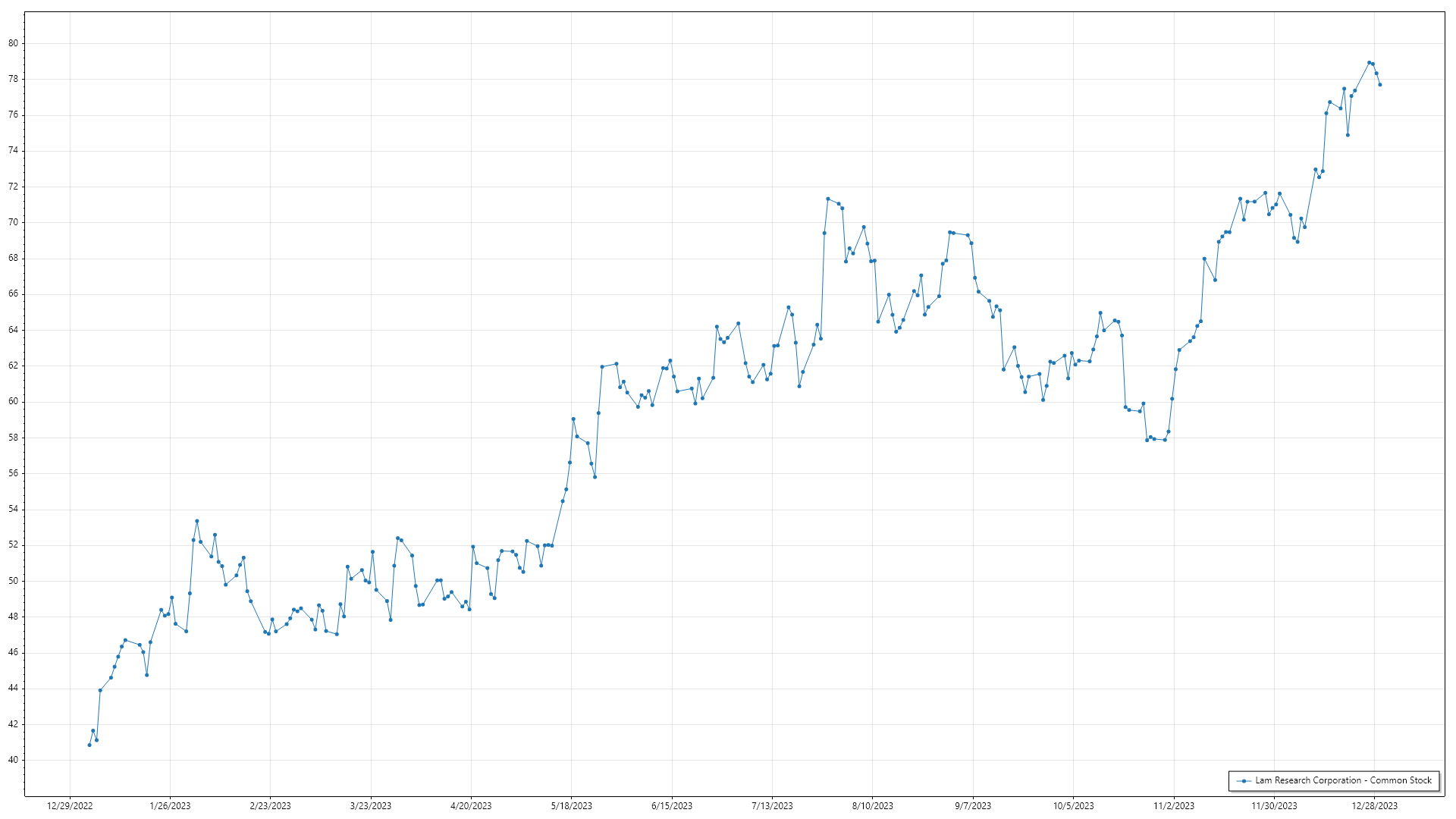Select the 70 y-axis tick label

pos(14,223)
